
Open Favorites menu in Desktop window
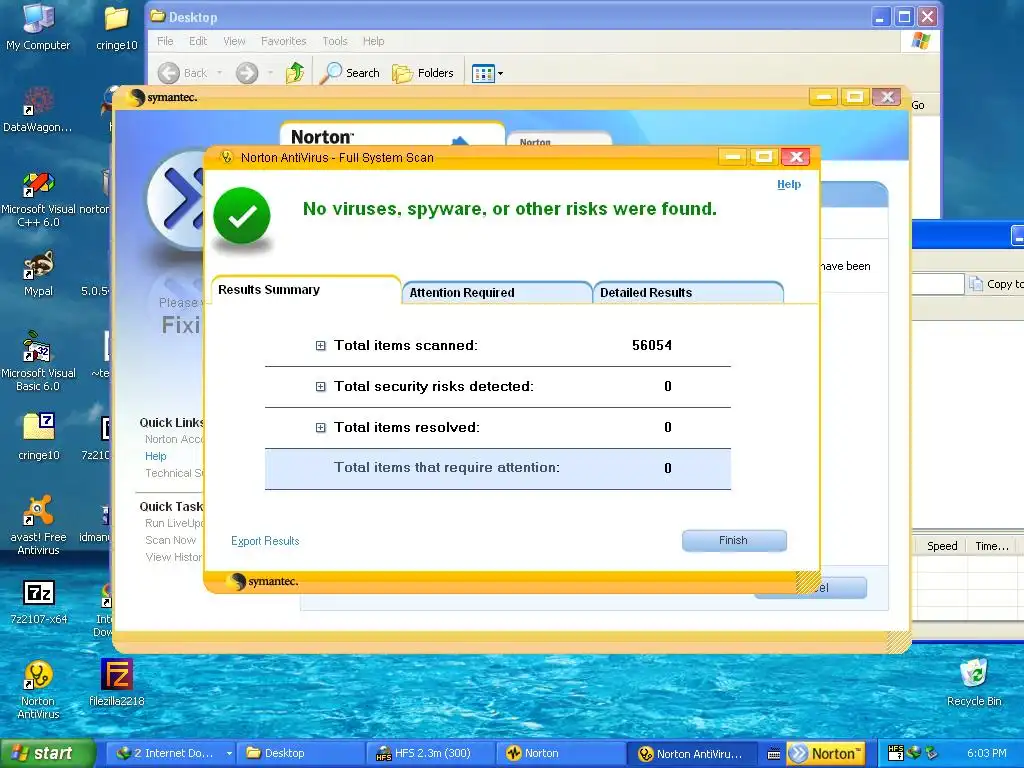(x=283, y=41)
